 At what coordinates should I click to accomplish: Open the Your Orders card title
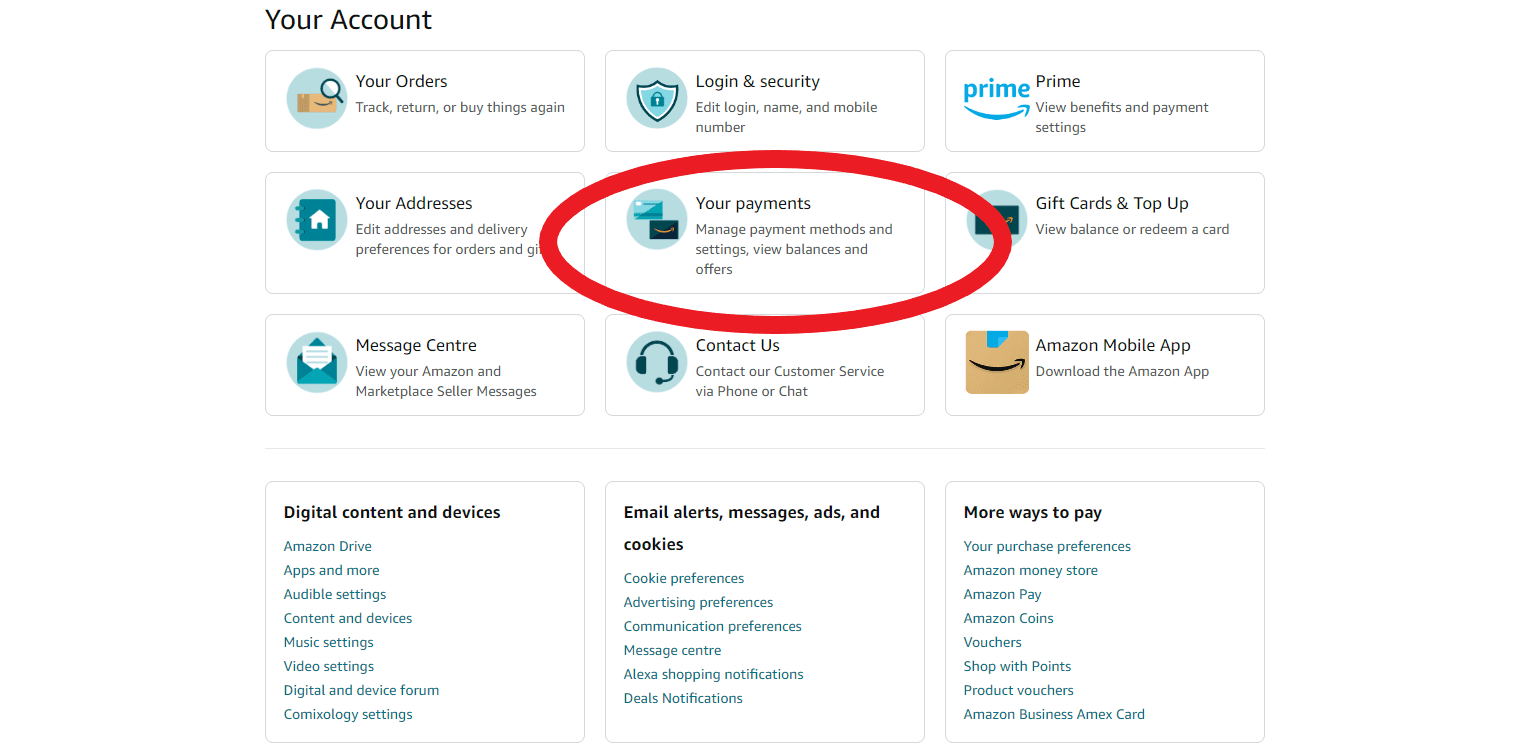(401, 81)
